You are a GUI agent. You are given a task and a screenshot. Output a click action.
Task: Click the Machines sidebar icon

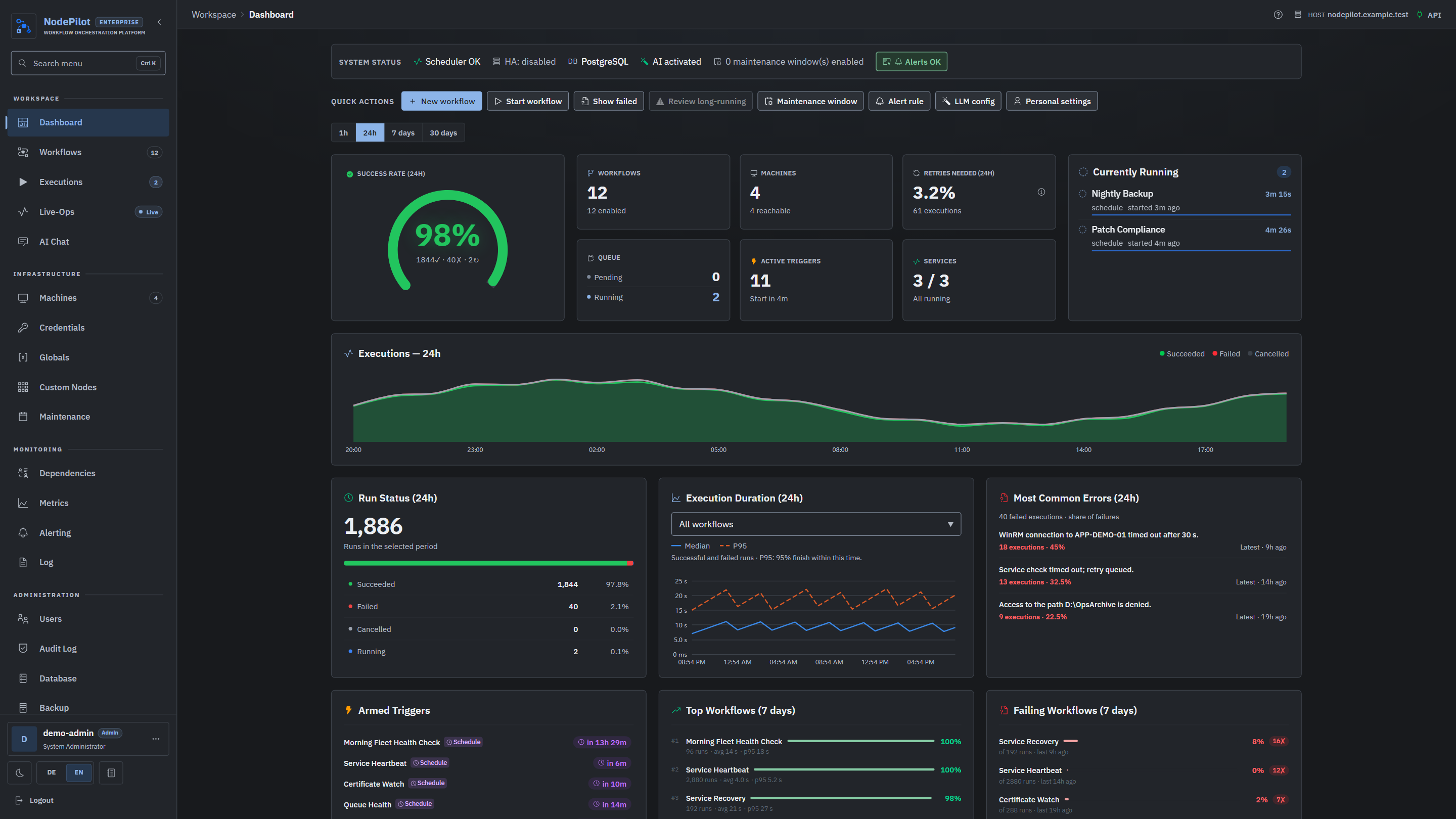coord(23,298)
